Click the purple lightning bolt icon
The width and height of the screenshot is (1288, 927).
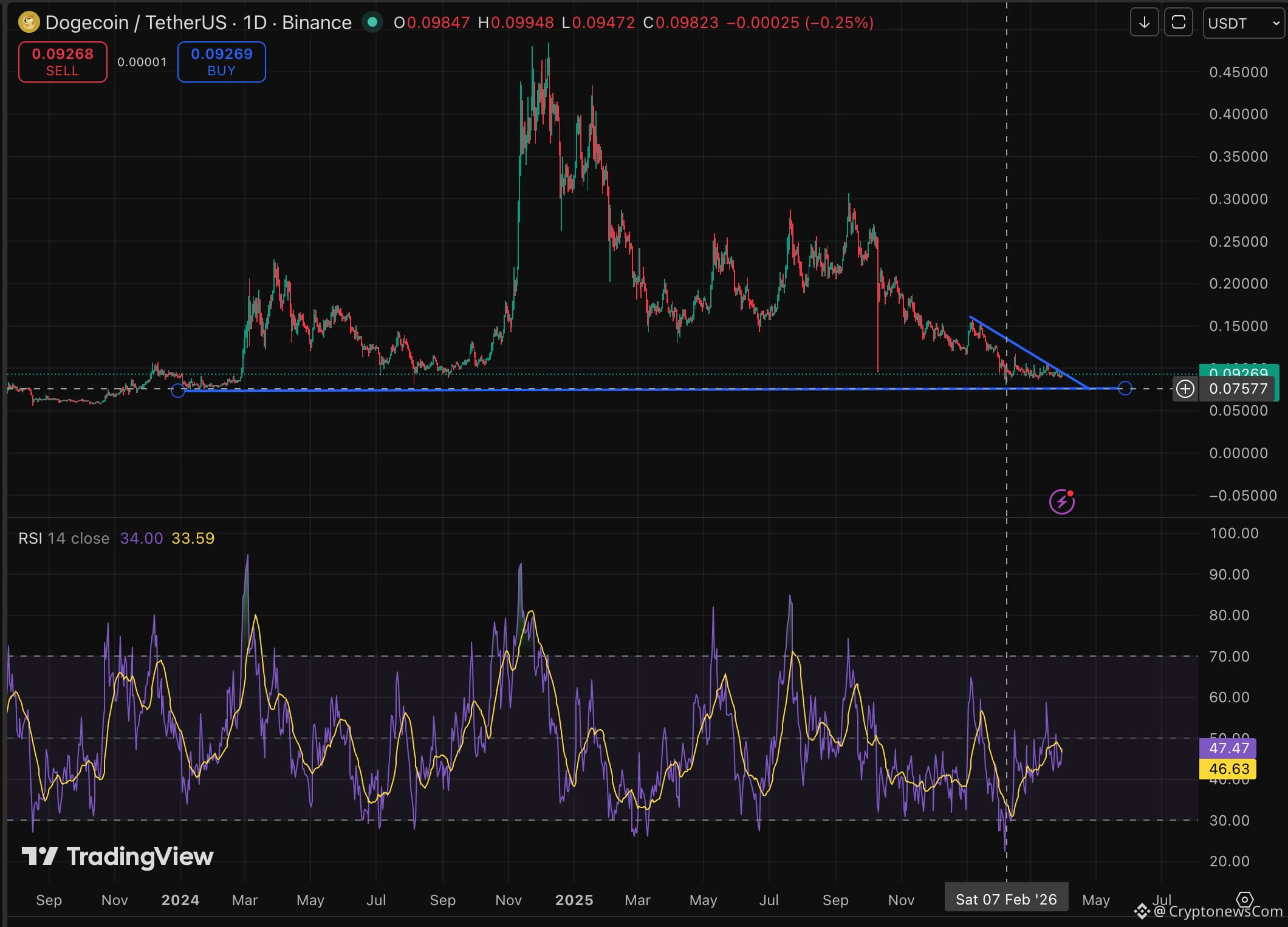click(1062, 502)
